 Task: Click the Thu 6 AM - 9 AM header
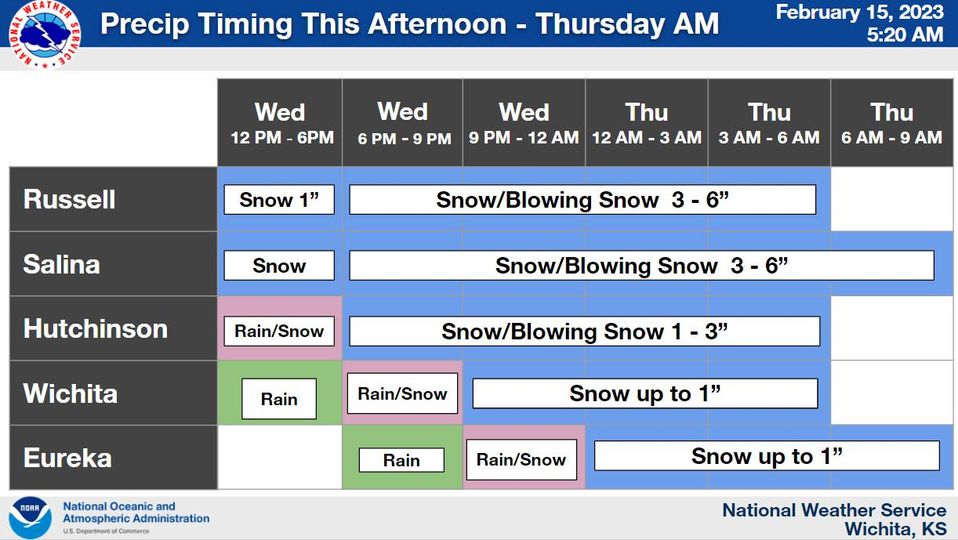(892, 123)
